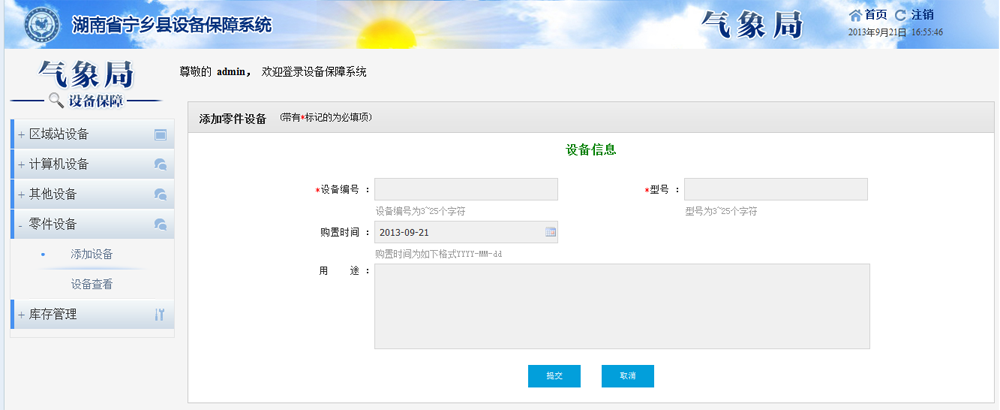This screenshot has width=1000, height=410.
Task: Open 设备查看 in the sidebar submenu
Action: (x=92, y=285)
